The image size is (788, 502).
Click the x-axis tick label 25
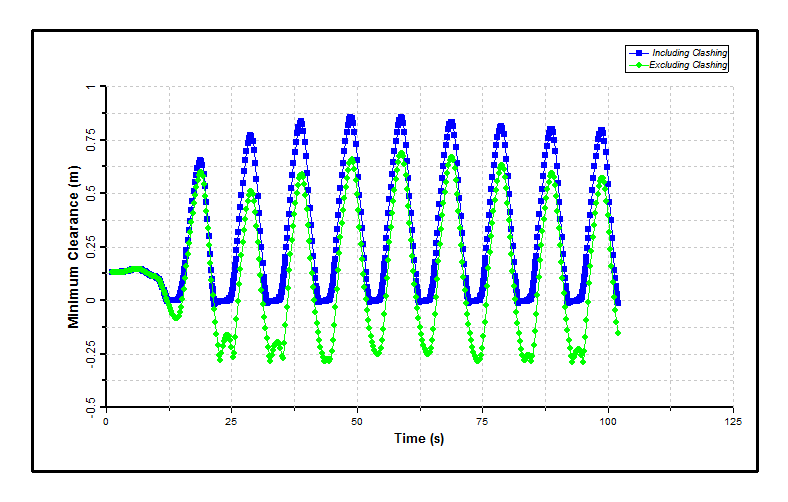pyautogui.click(x=231, y=422)
